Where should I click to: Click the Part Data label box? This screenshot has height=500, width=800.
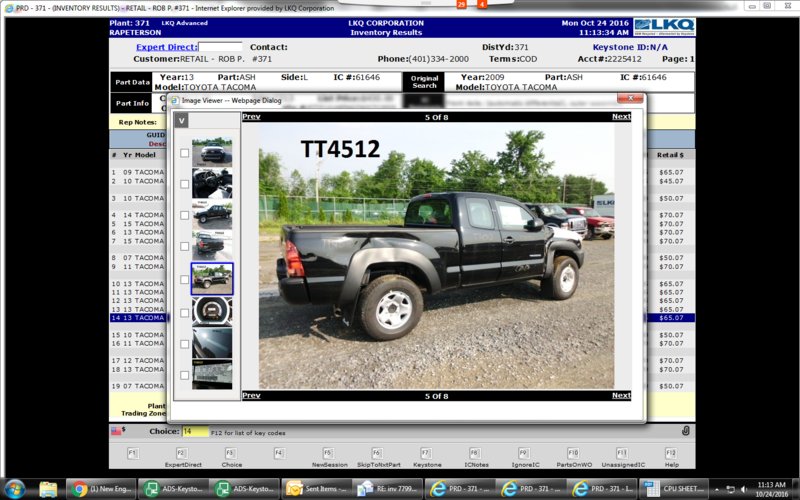tap(132, 82)
